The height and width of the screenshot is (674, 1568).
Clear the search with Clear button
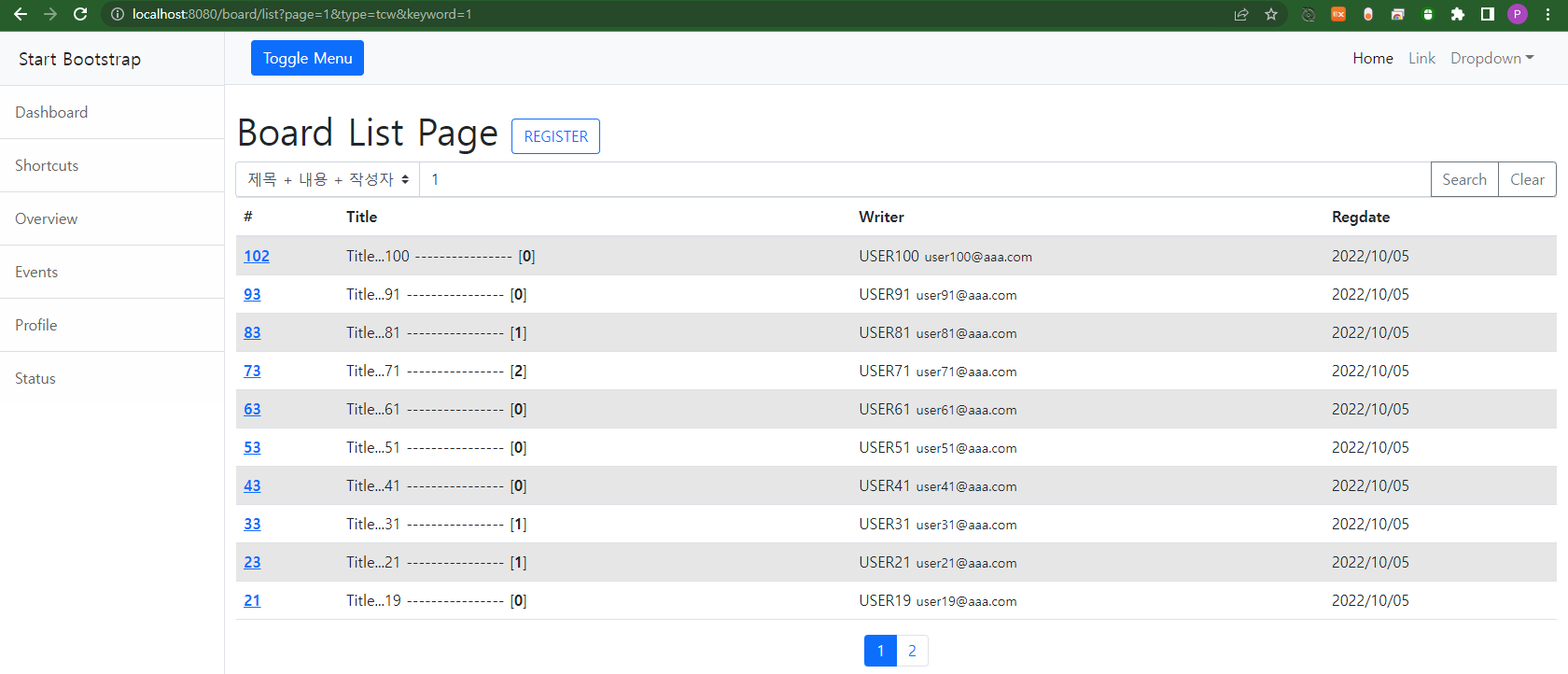(1527, 179)
